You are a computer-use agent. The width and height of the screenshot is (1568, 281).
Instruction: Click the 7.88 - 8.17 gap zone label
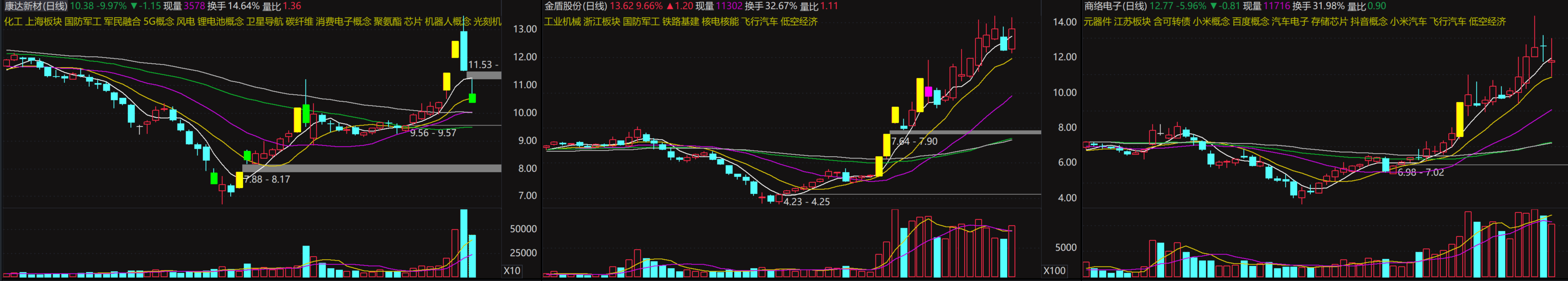click(266, 179)
